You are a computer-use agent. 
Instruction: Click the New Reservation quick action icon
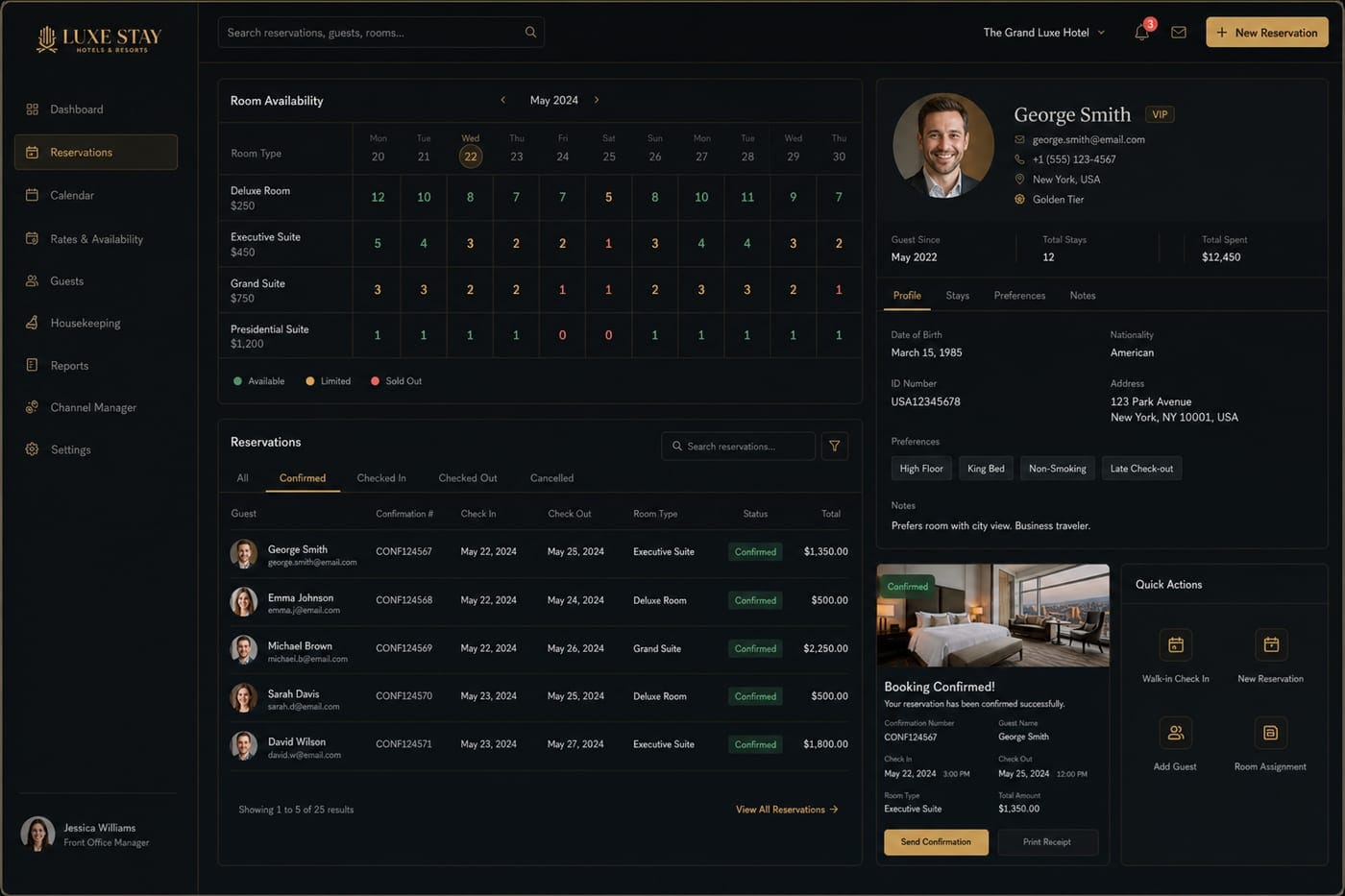(x=1271, y=645)
